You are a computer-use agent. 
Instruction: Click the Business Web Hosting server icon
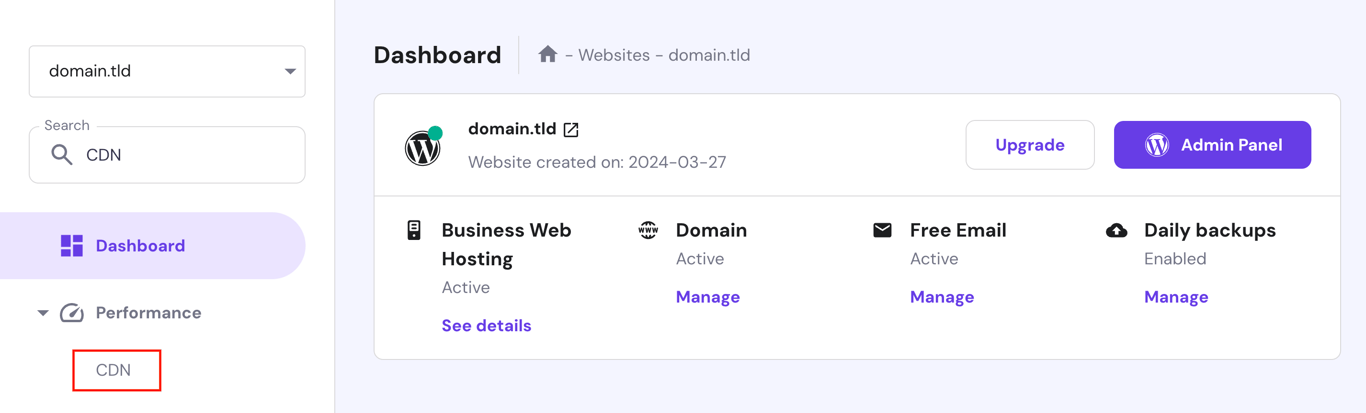tap(414, 230)
